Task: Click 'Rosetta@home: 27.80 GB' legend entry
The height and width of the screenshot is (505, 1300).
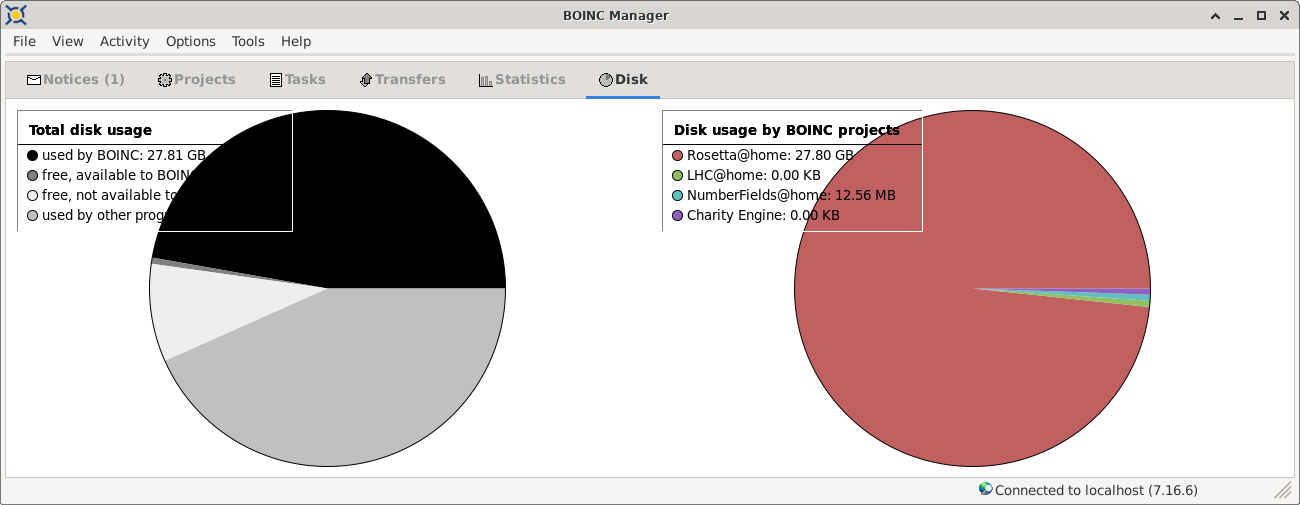Action: point(770,155)
